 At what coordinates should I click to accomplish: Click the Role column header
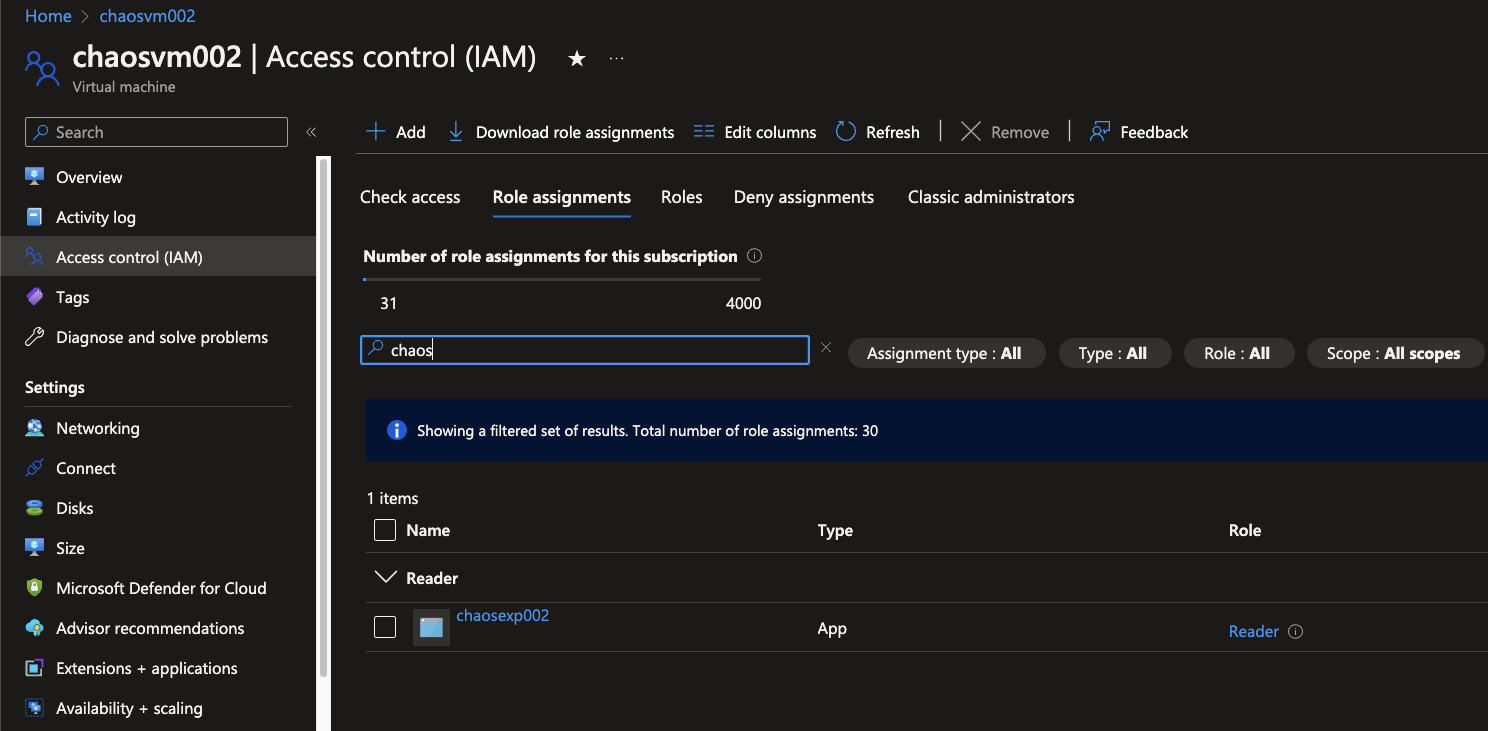pyautogui.click(x=1245, y=530)
